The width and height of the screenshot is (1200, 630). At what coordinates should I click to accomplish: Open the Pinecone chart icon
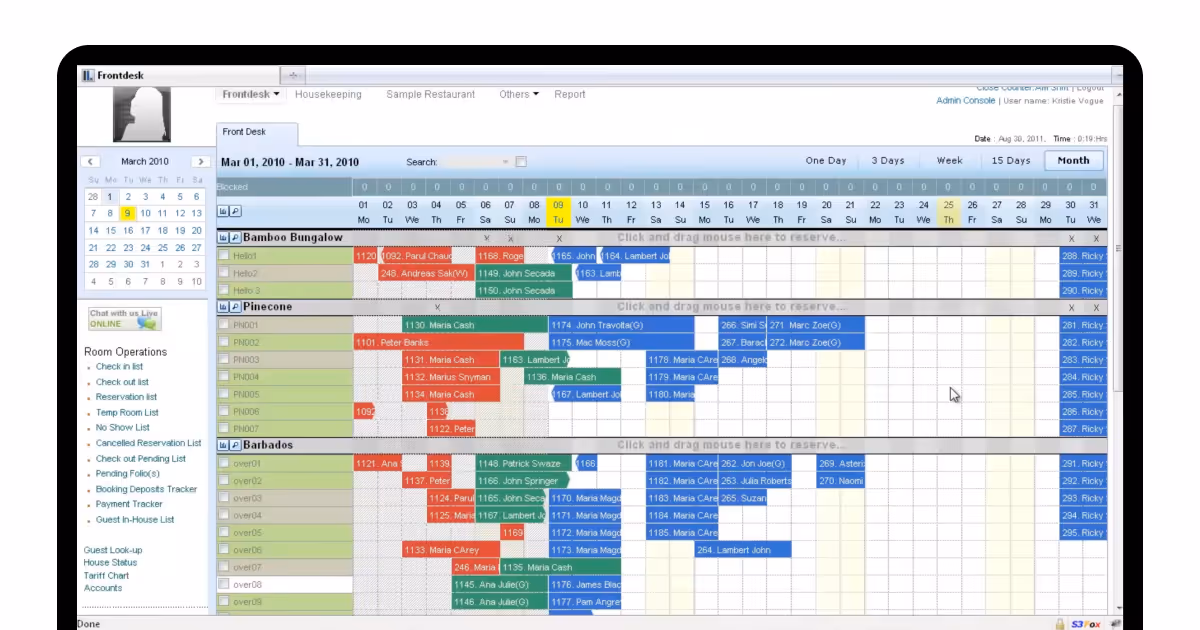[223, 307]
